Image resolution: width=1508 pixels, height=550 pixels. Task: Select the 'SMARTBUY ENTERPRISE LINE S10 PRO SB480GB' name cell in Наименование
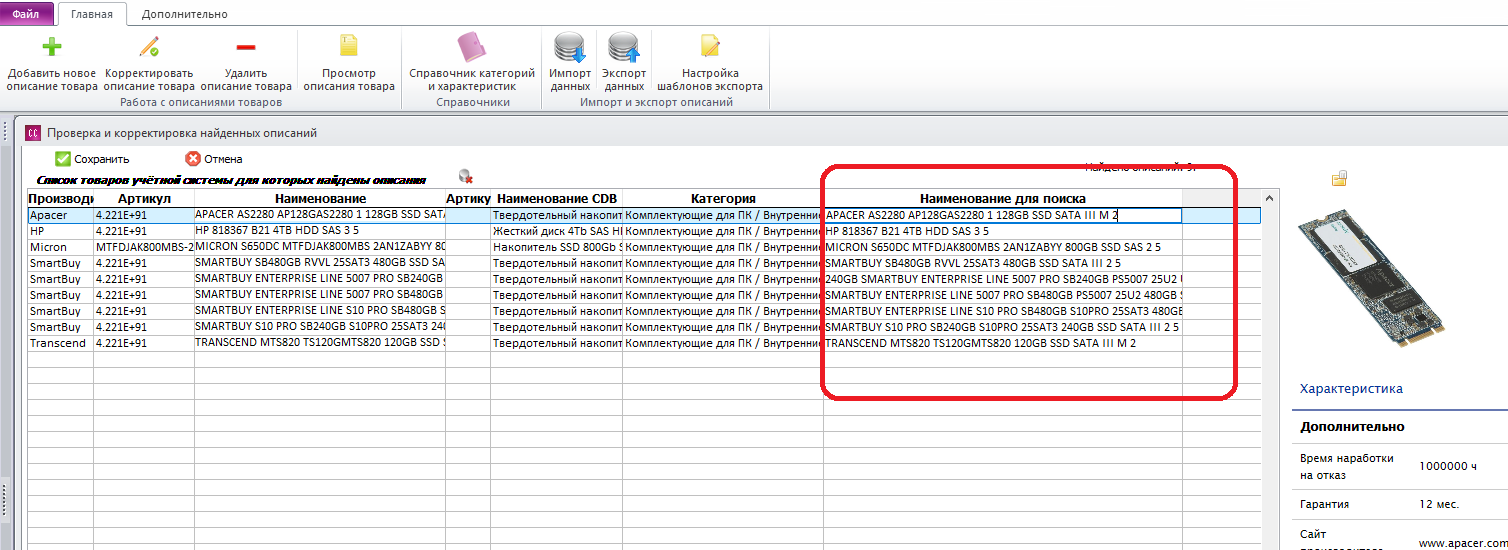[320, 311]
